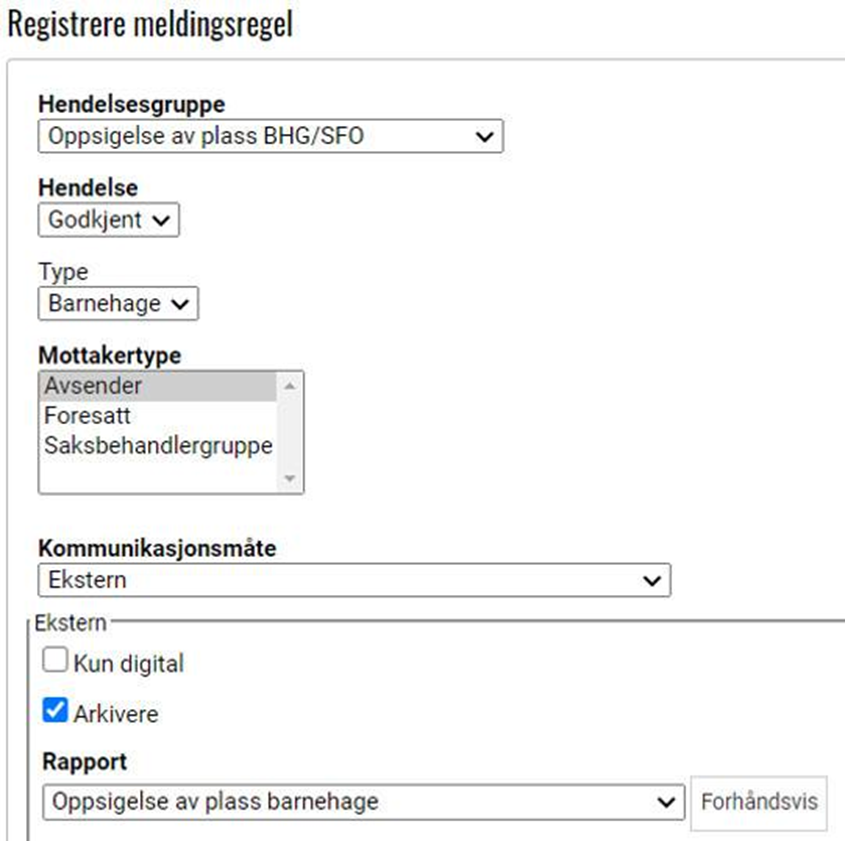Select Avsender in the Mottakertype list
This screenshot has width=845, height=841.
(x=158, y=386)
